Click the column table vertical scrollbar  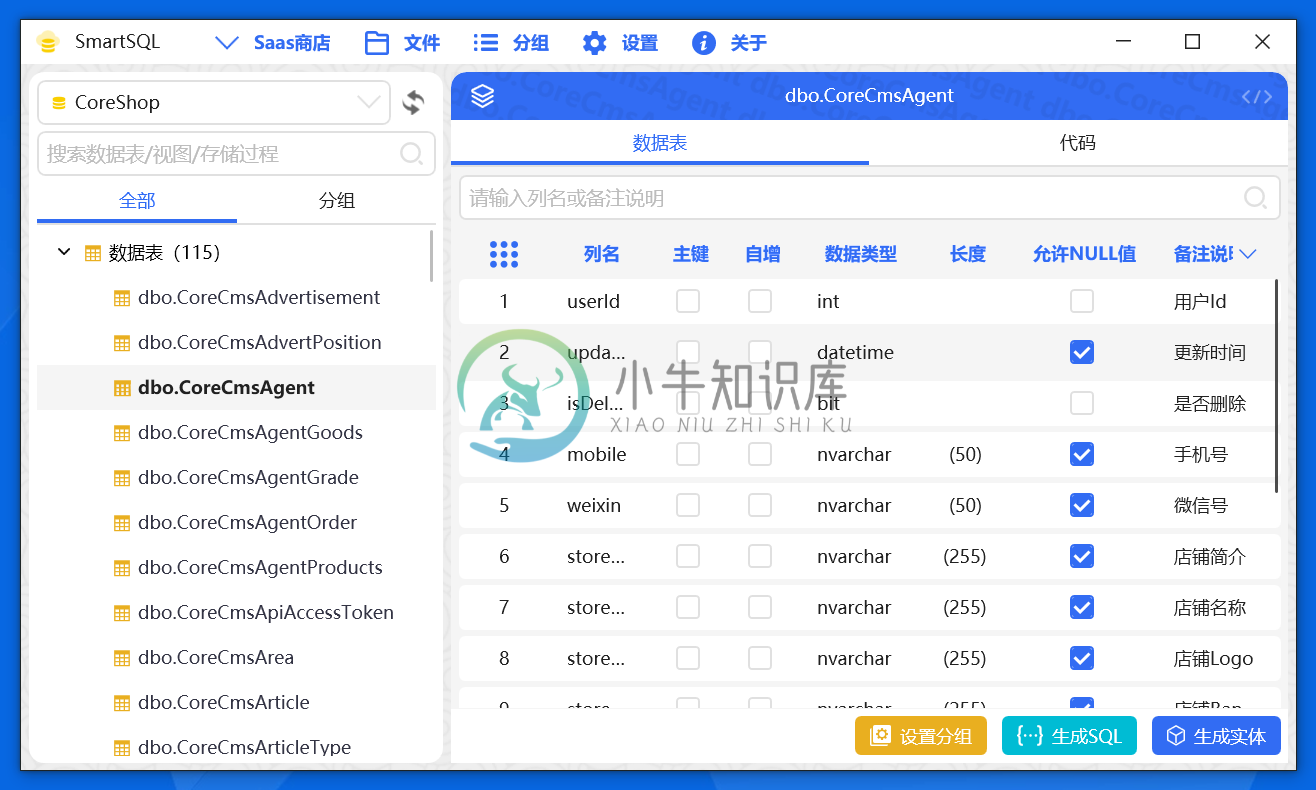[1277, 386]
